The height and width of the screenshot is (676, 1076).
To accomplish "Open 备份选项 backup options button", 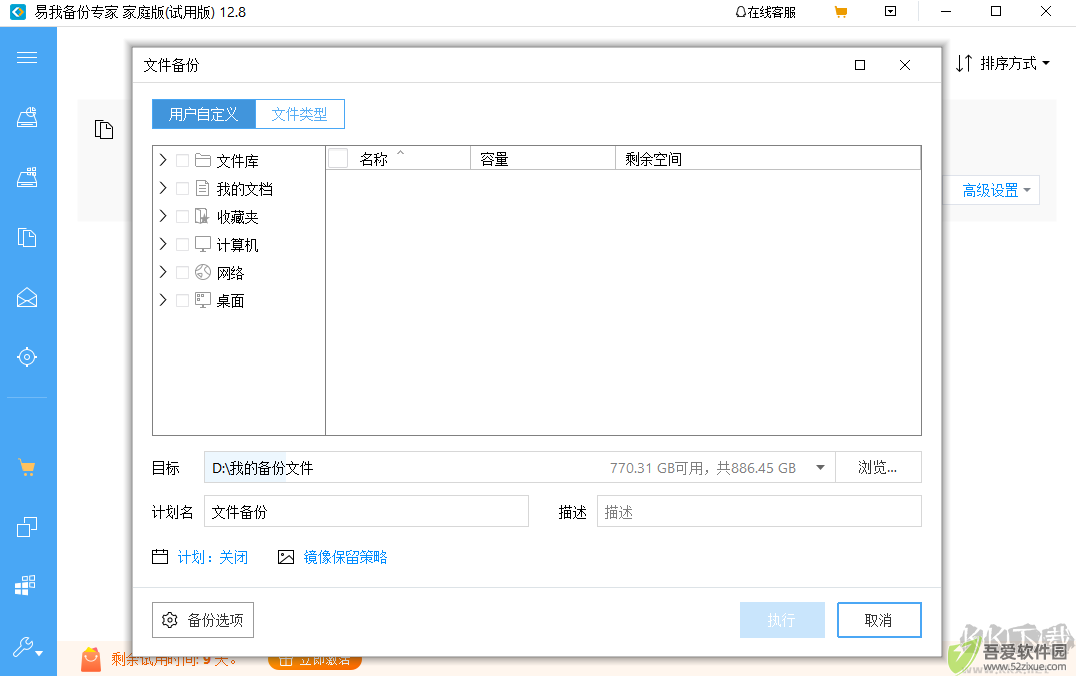I will pyautogui.click(x=202, y=620).
